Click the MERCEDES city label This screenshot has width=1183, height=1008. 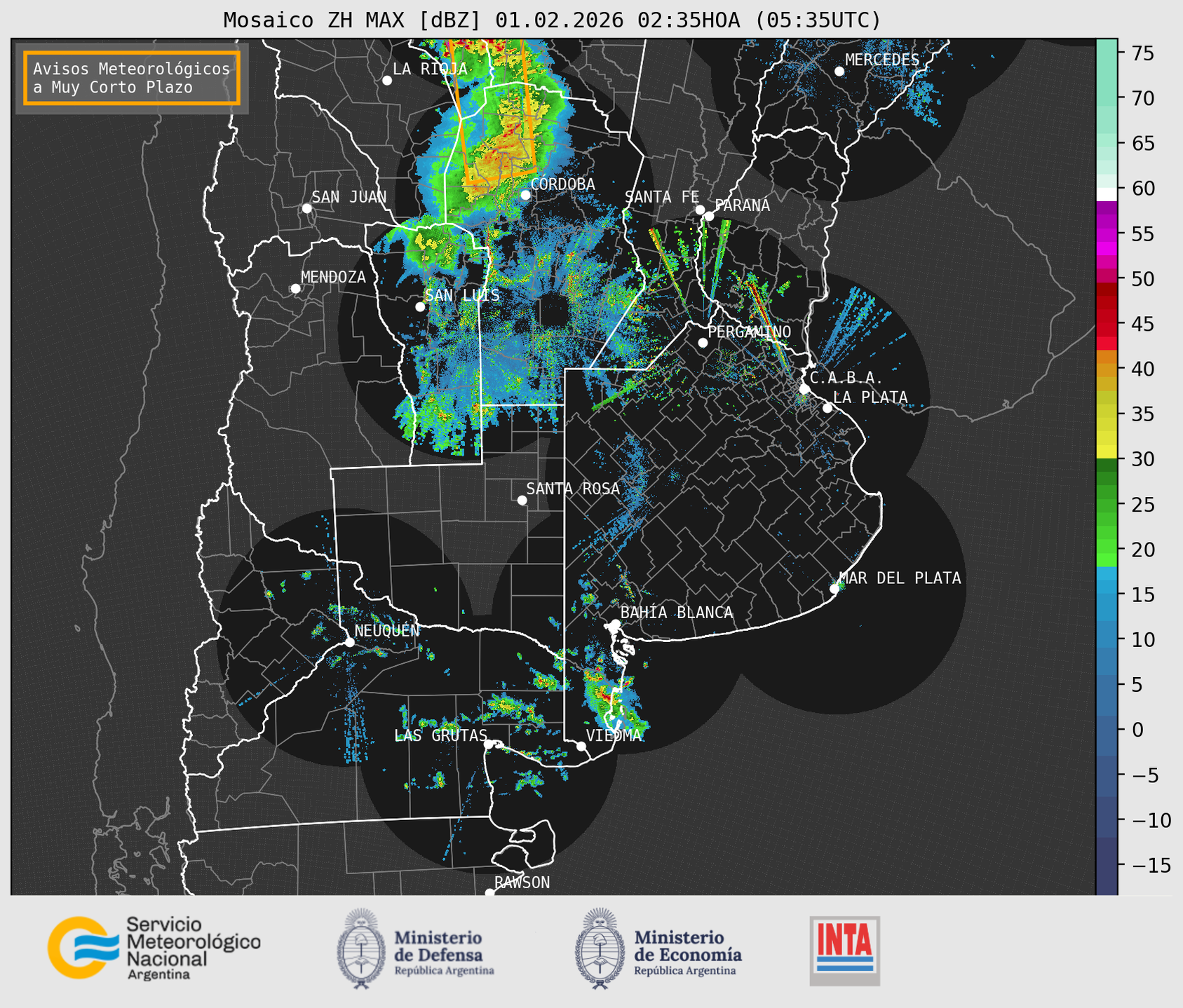pos(882,60)
